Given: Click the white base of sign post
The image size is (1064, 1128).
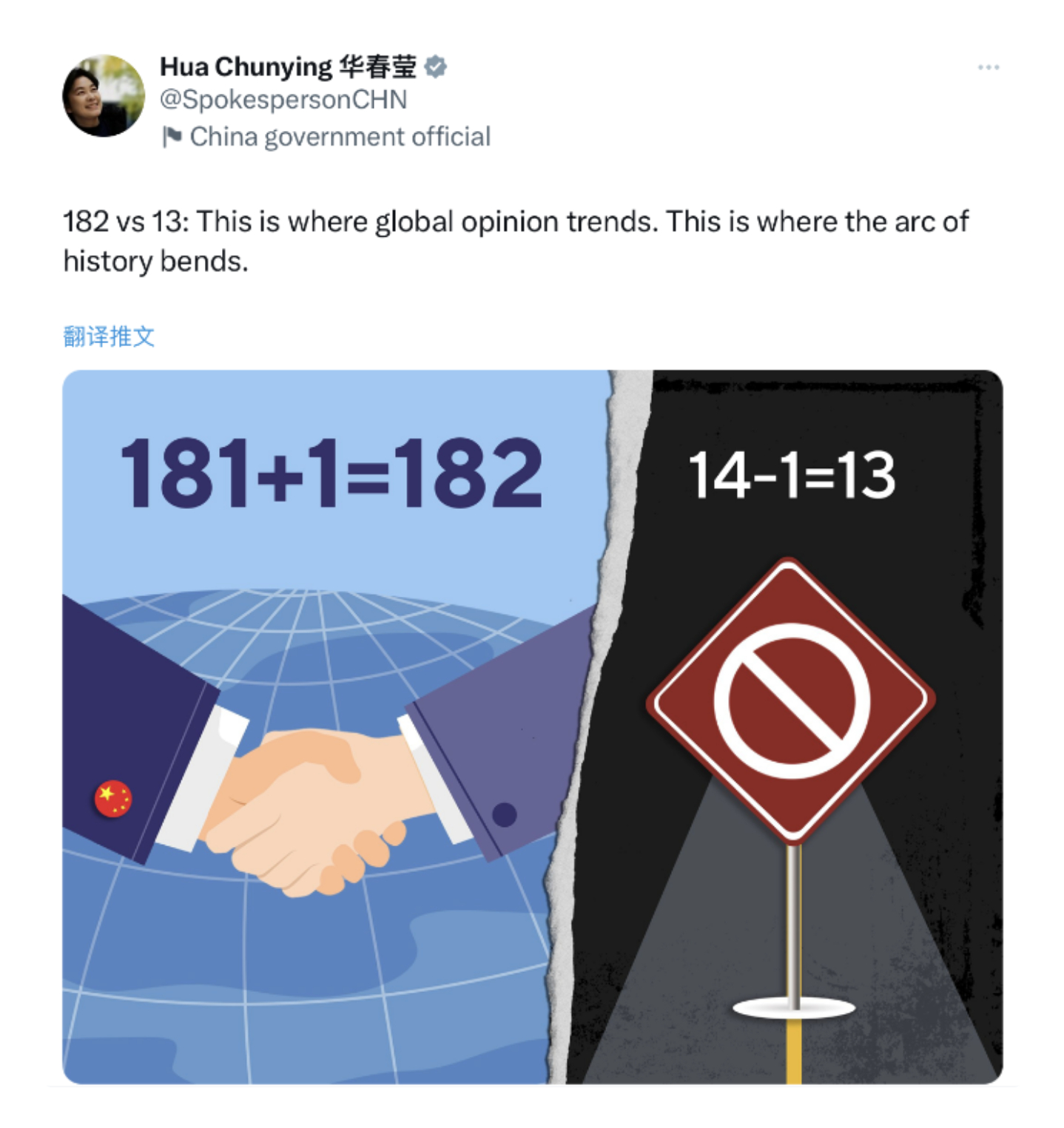Looking at the screenshot, I should click(793, 1008).
